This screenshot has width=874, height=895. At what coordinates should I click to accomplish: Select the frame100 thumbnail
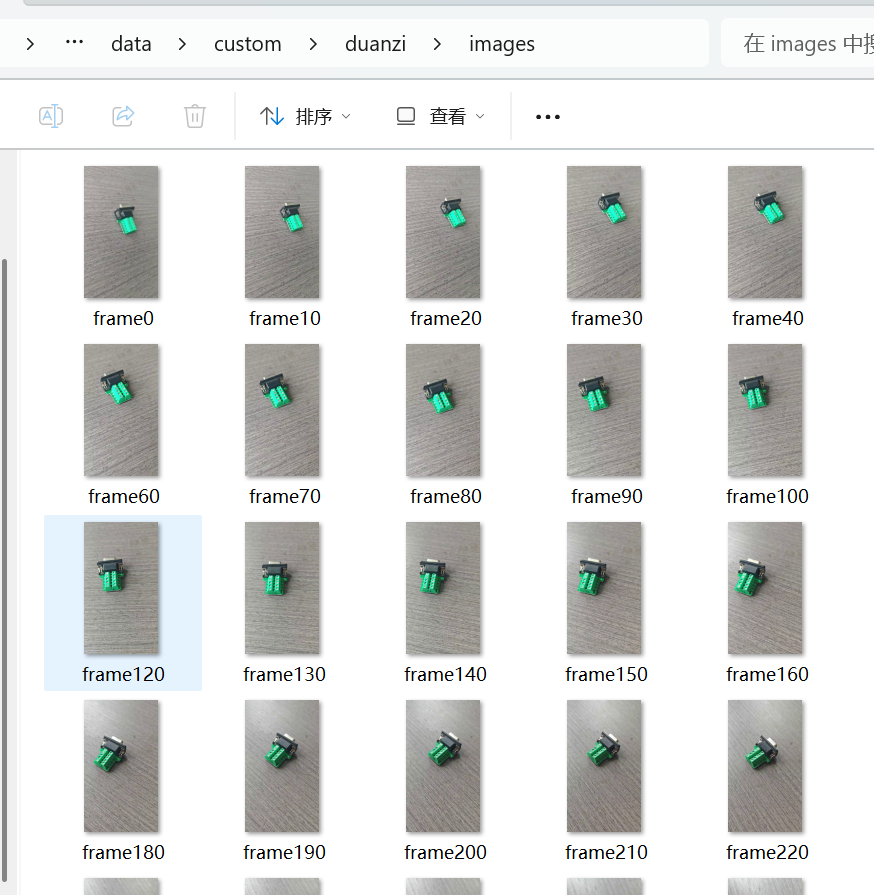click(765, 410)
